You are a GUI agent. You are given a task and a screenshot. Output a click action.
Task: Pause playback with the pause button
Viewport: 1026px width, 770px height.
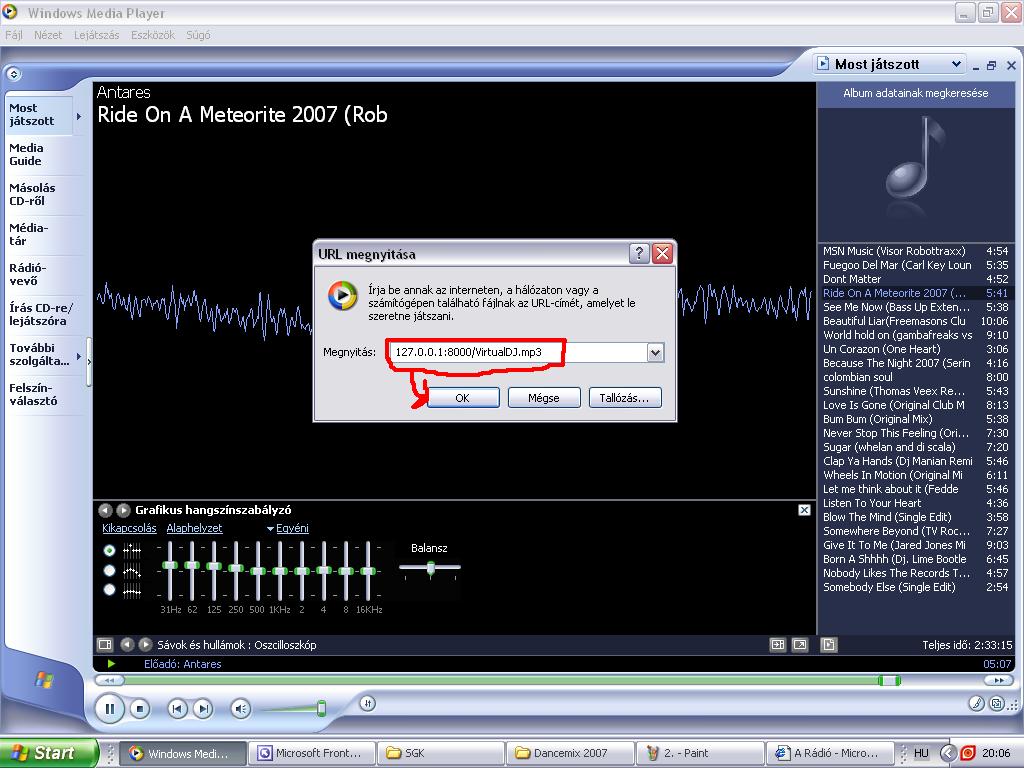109,709
